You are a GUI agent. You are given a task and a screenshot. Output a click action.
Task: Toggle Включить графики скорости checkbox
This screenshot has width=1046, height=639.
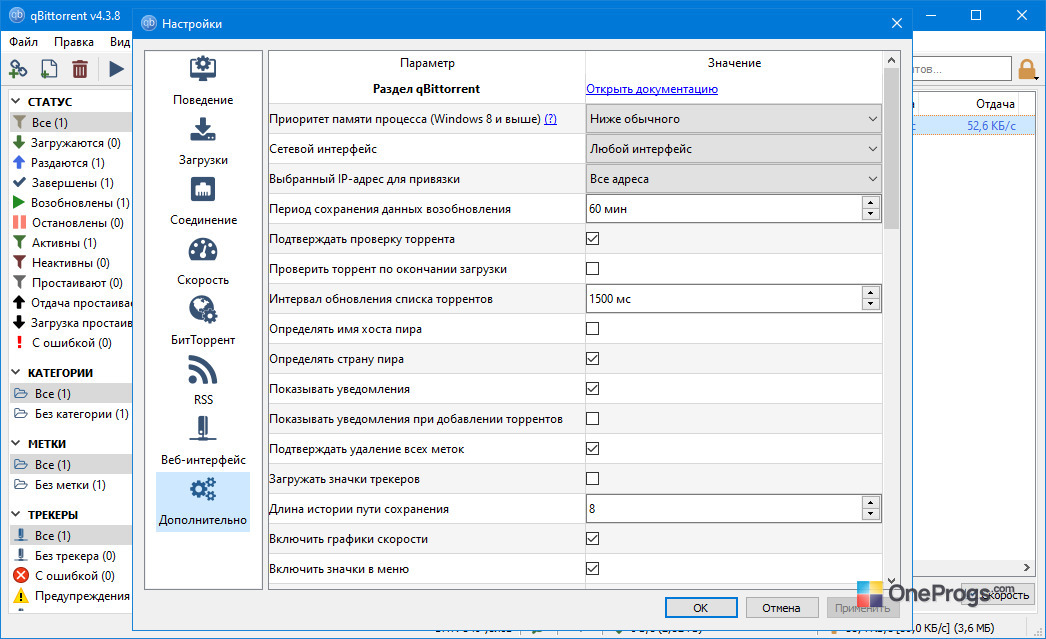[x=592, y=539]
